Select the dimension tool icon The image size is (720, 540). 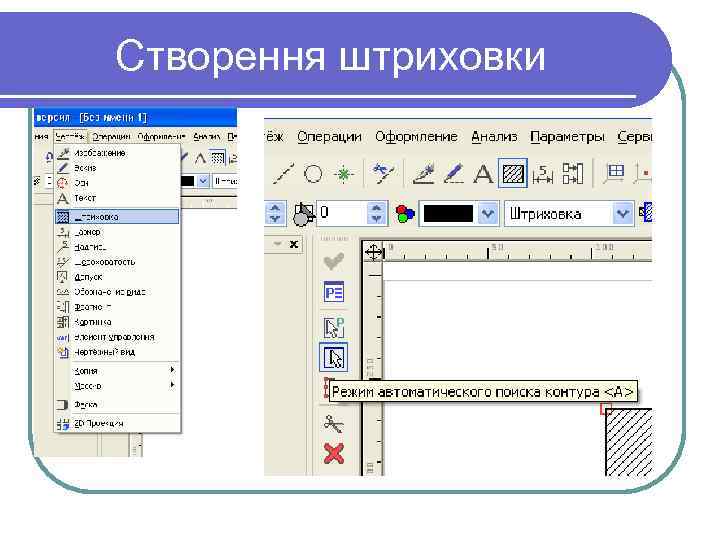point(543,174)
